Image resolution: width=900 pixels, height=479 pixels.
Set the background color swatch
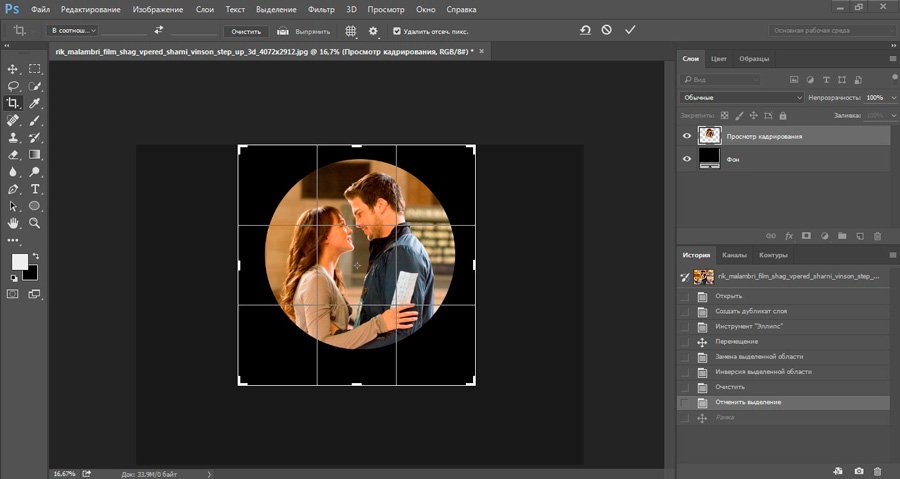31,274
